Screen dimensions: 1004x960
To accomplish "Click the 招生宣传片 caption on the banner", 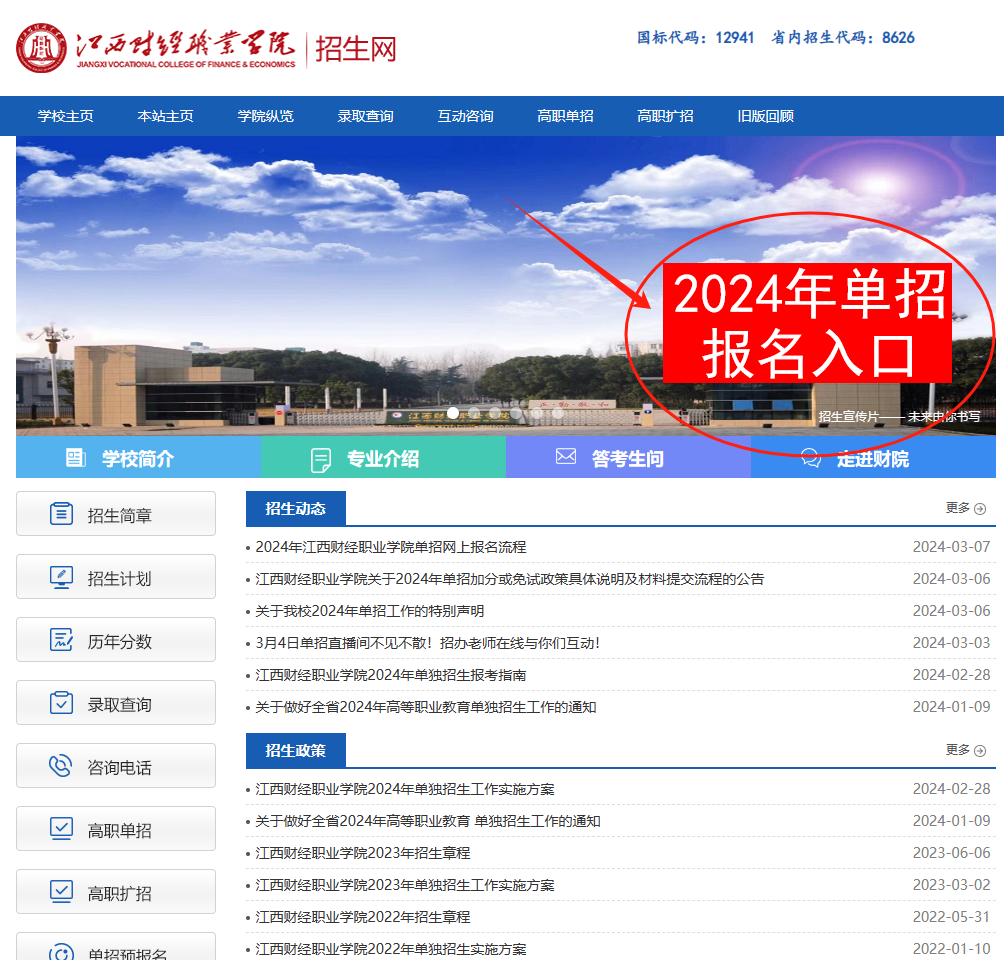I will [x=899, y=416].
